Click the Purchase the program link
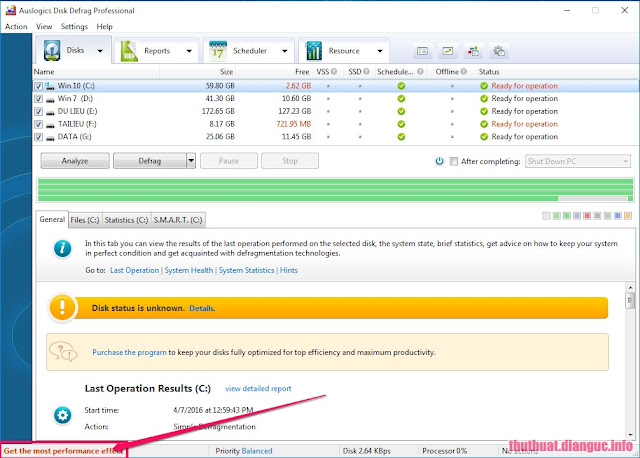Screen dimensions: 640x458 pos(129,352)
